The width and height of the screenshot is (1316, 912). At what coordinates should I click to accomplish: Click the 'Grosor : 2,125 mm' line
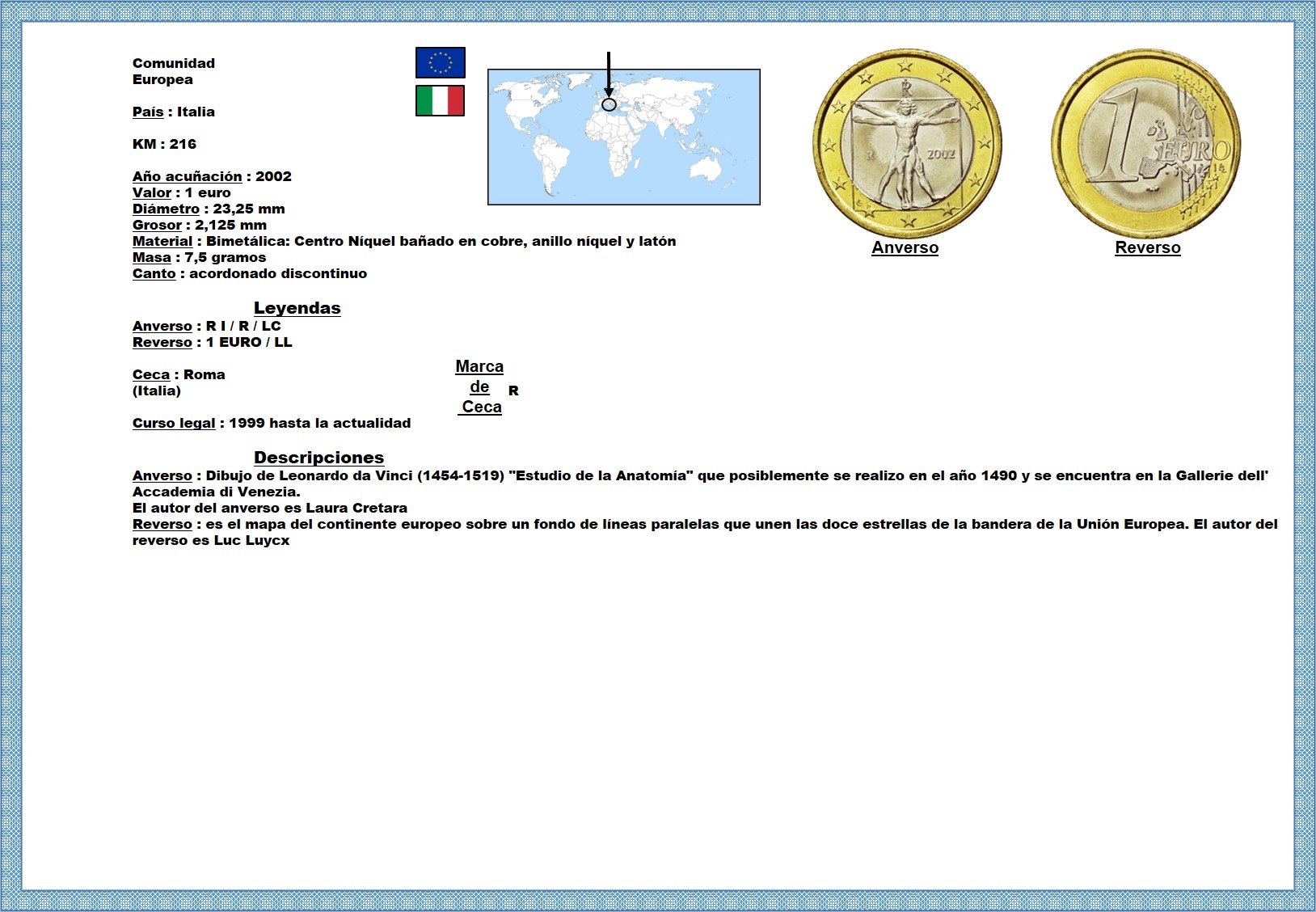coord(200,225)
